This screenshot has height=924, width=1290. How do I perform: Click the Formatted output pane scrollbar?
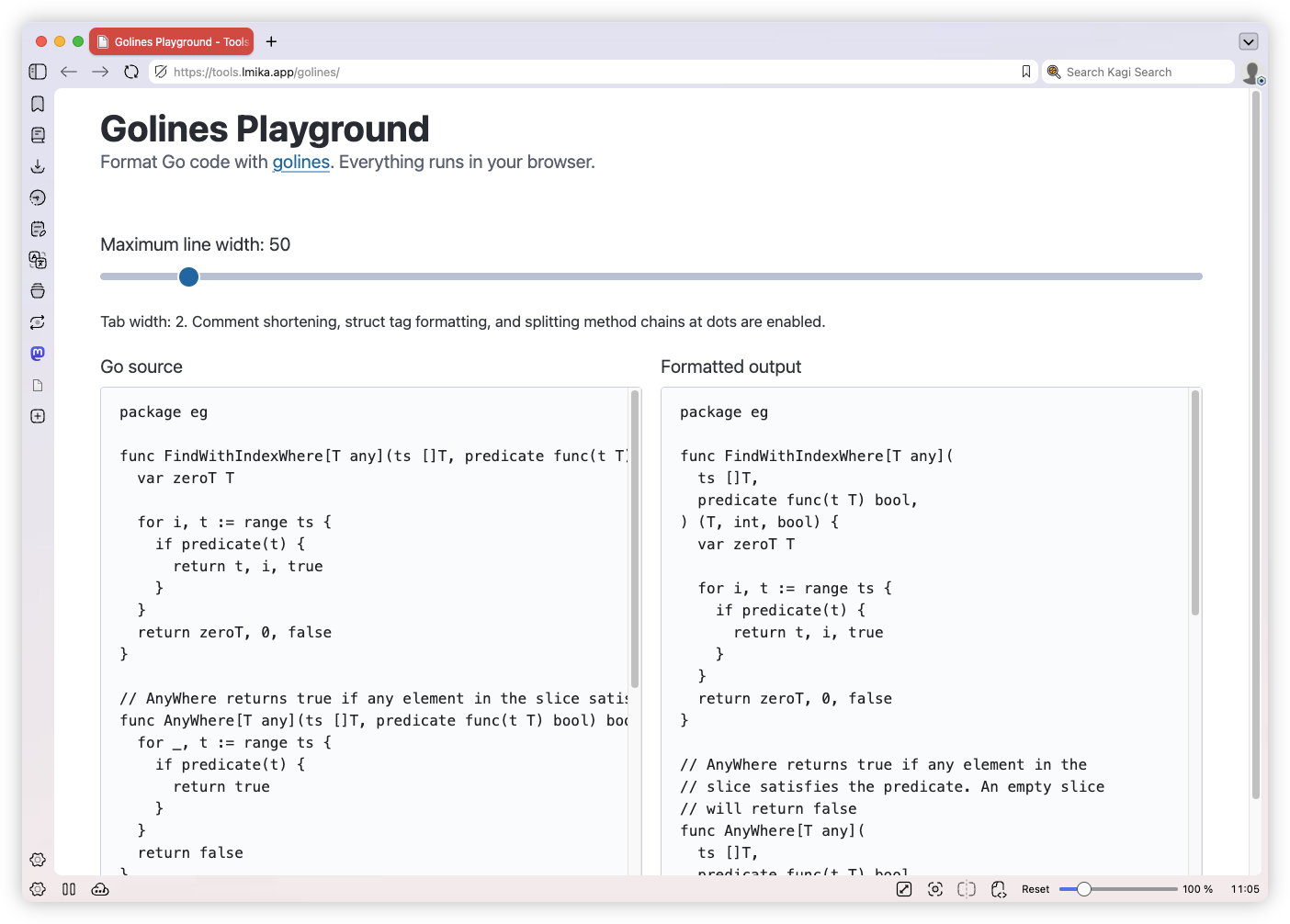[x=1195, y=502]
